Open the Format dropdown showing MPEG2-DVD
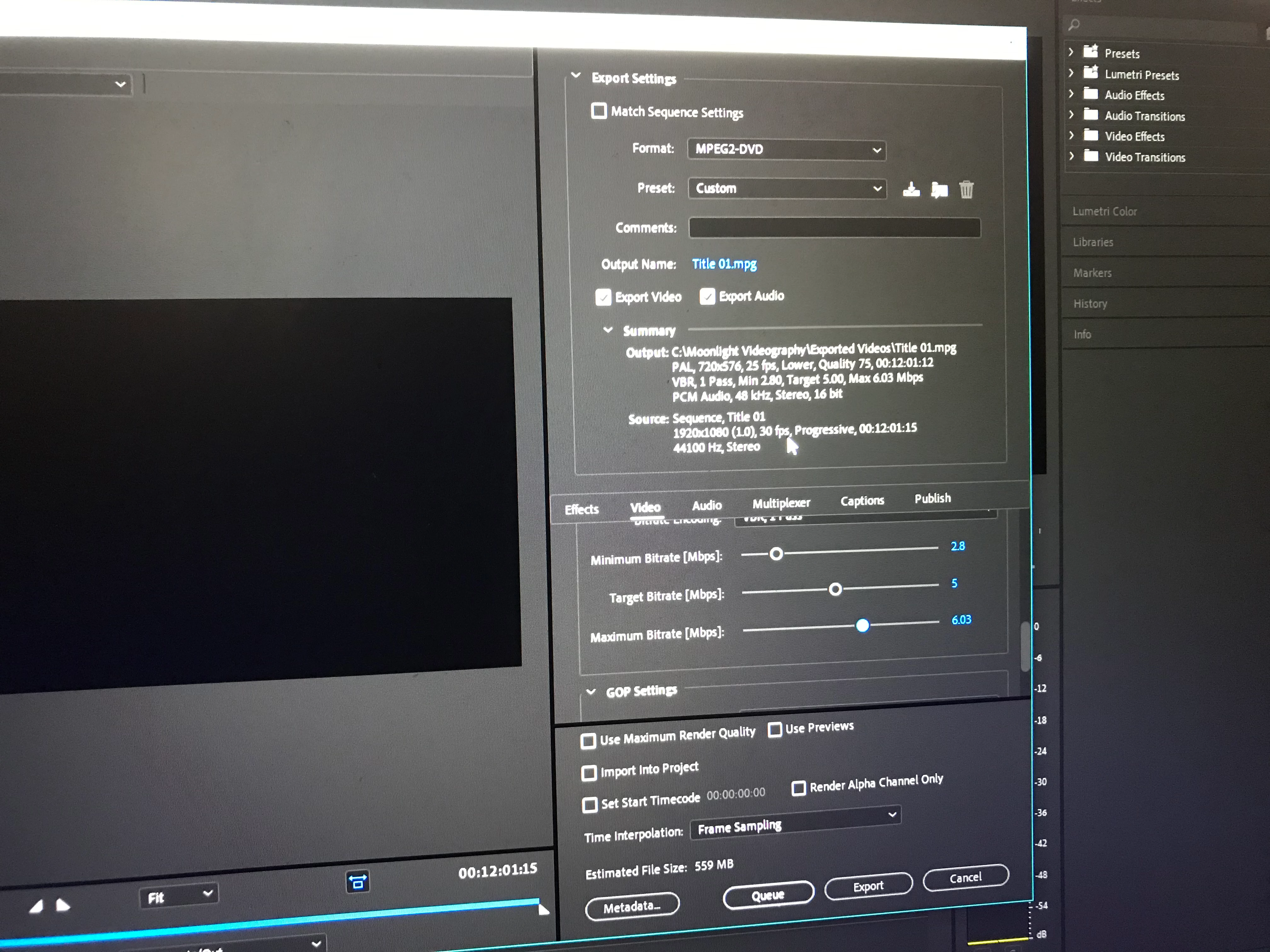Viewport: 1270px width, 952px height. click(786, 150)
